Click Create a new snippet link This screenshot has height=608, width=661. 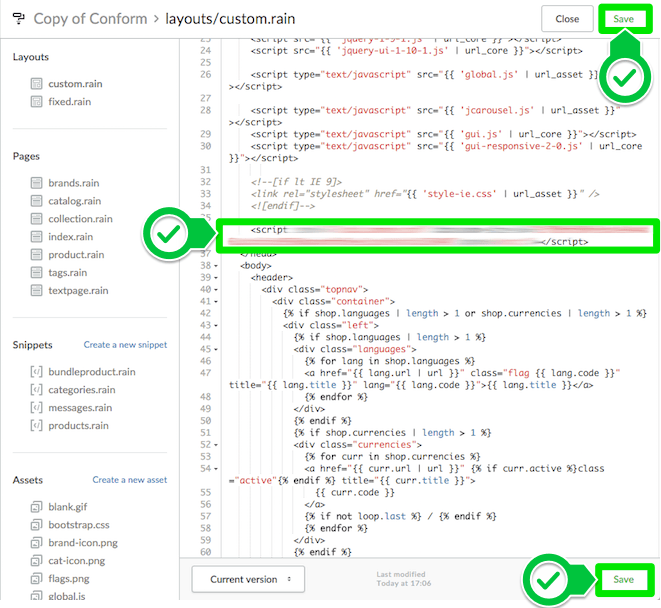125,345
